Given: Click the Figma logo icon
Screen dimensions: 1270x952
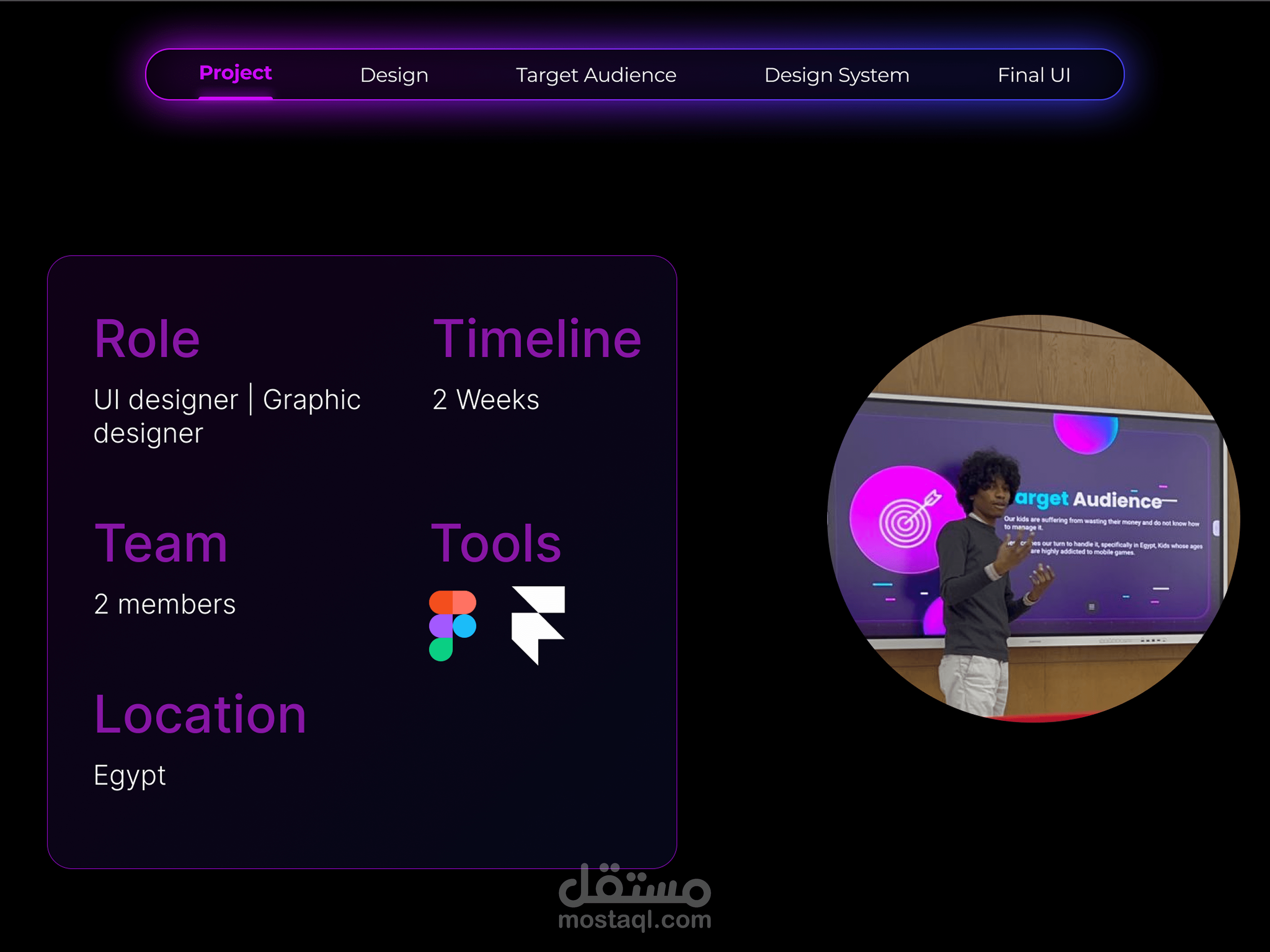Looking at the screenshot, I should [x=452, y=625].
